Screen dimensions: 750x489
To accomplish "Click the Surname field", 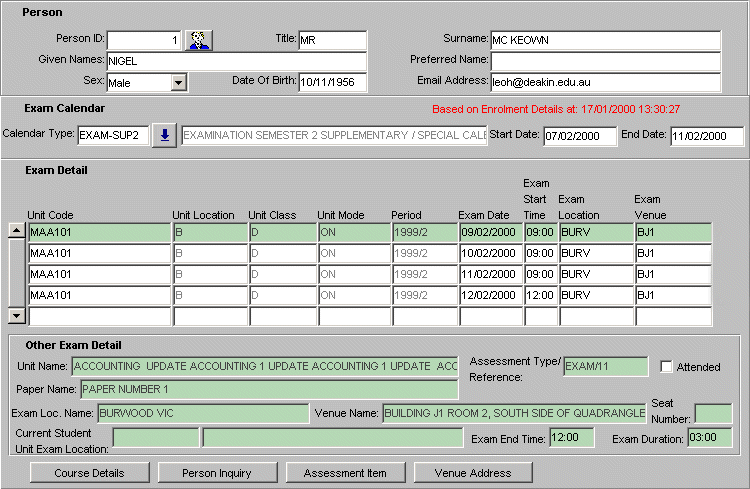I will pos(604,40).
